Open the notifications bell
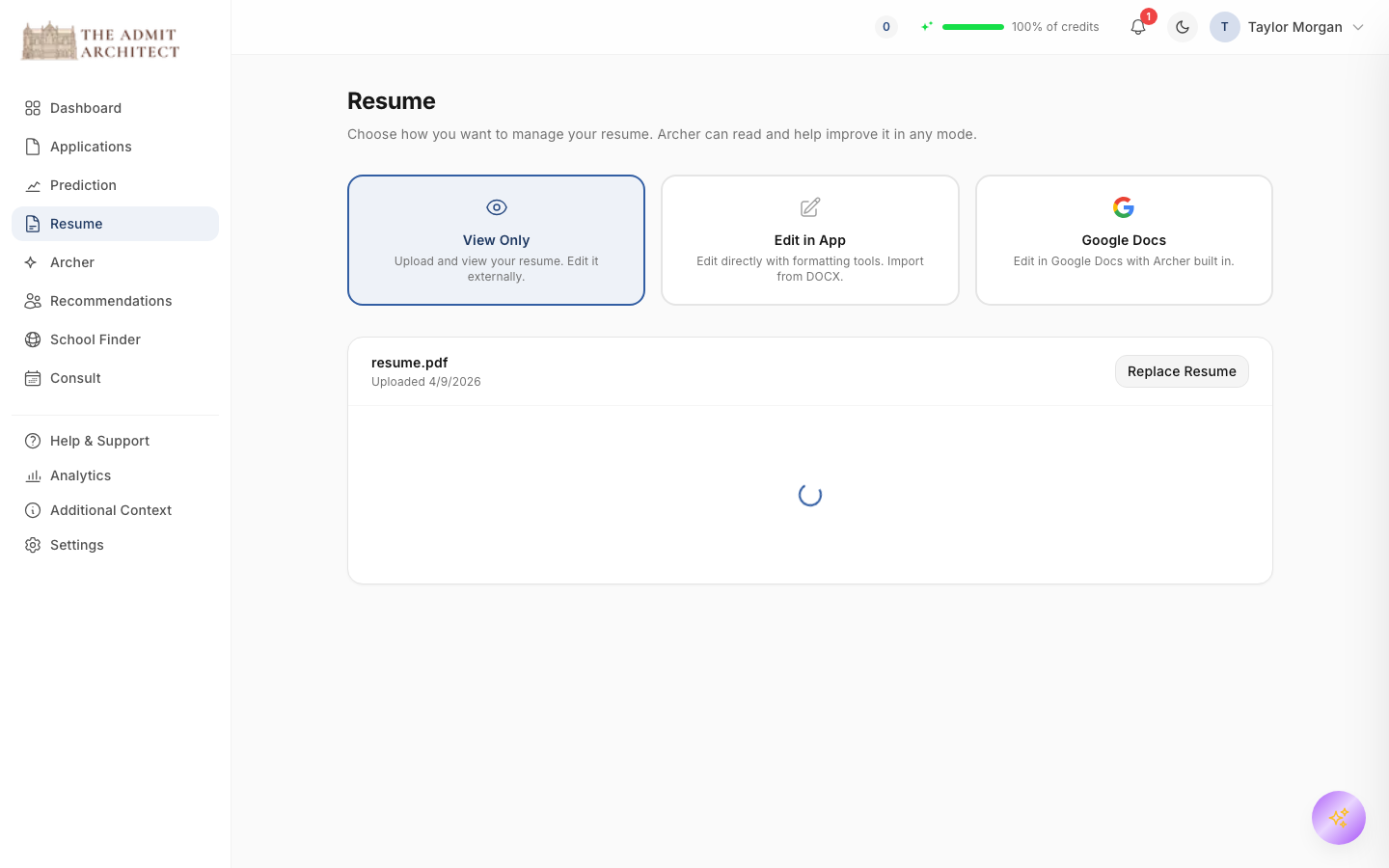Image resolution: width=1389 pixels, height=868 pixels. [x=1138, y=27]
